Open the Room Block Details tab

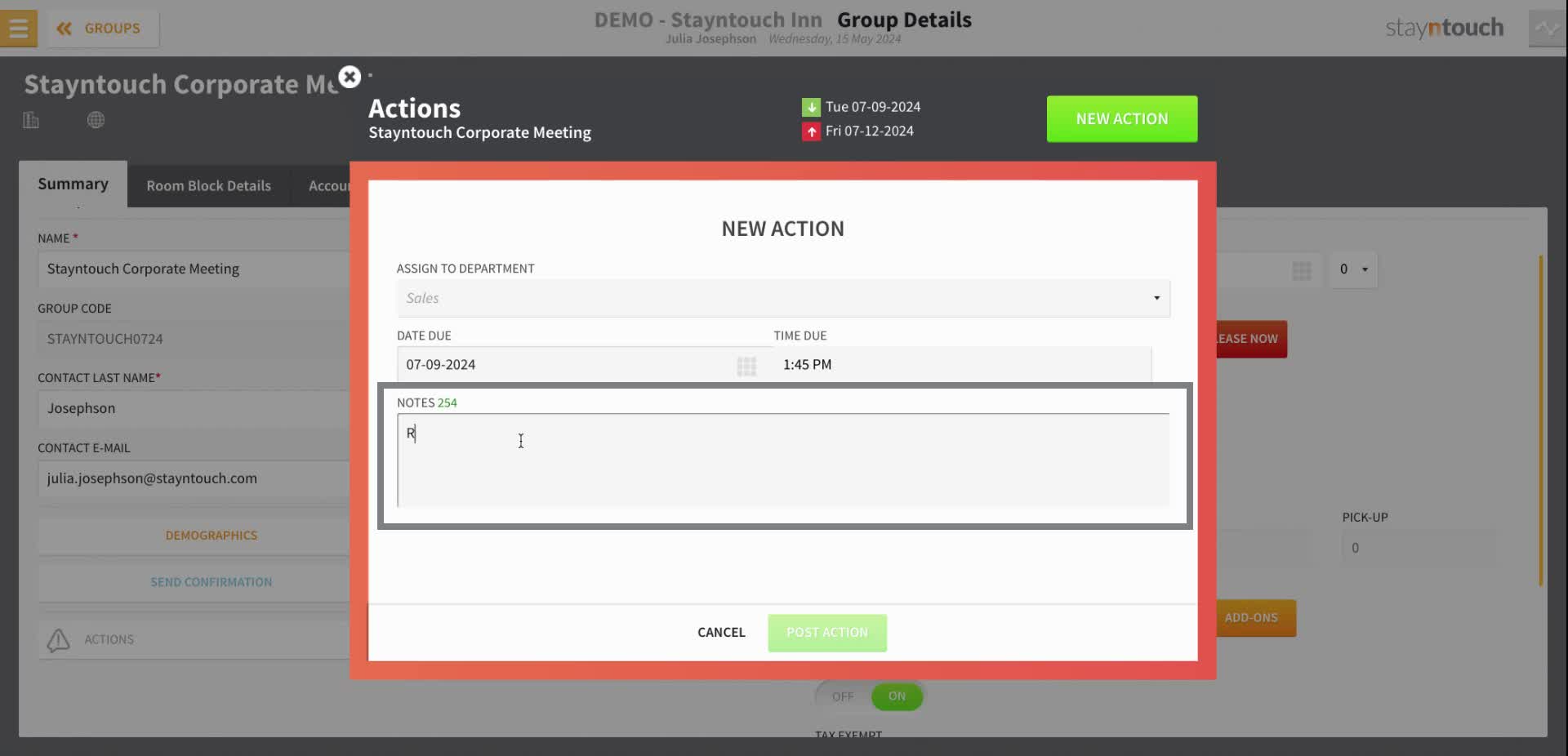208,186
